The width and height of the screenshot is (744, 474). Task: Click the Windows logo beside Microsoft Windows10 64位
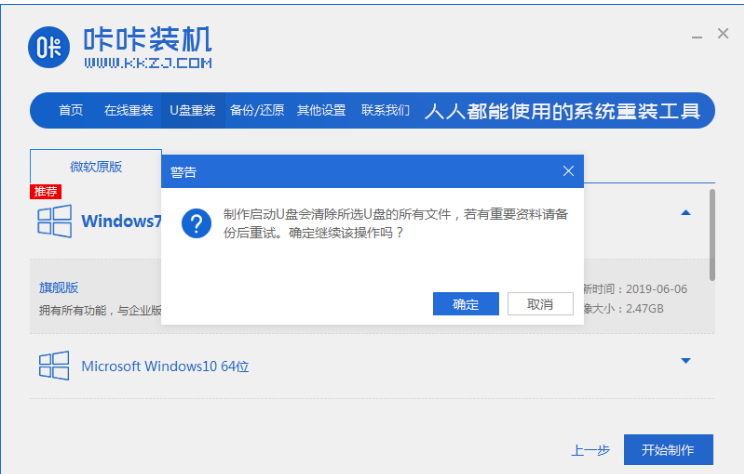(x=54, y=366)
